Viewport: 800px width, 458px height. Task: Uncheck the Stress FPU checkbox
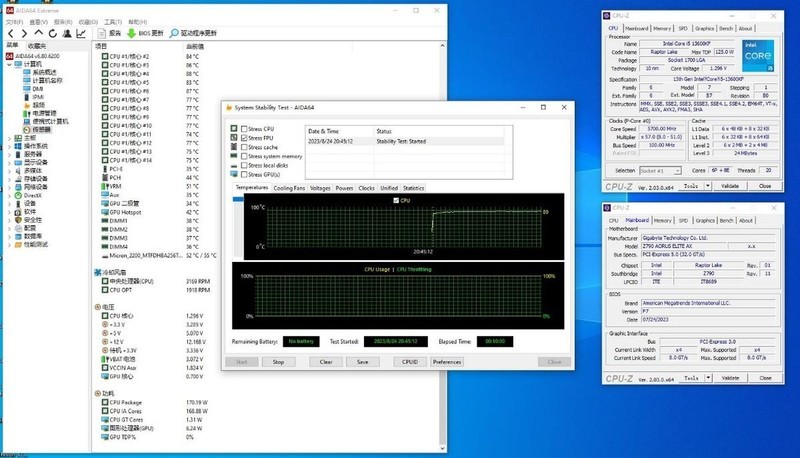(244, 138)
